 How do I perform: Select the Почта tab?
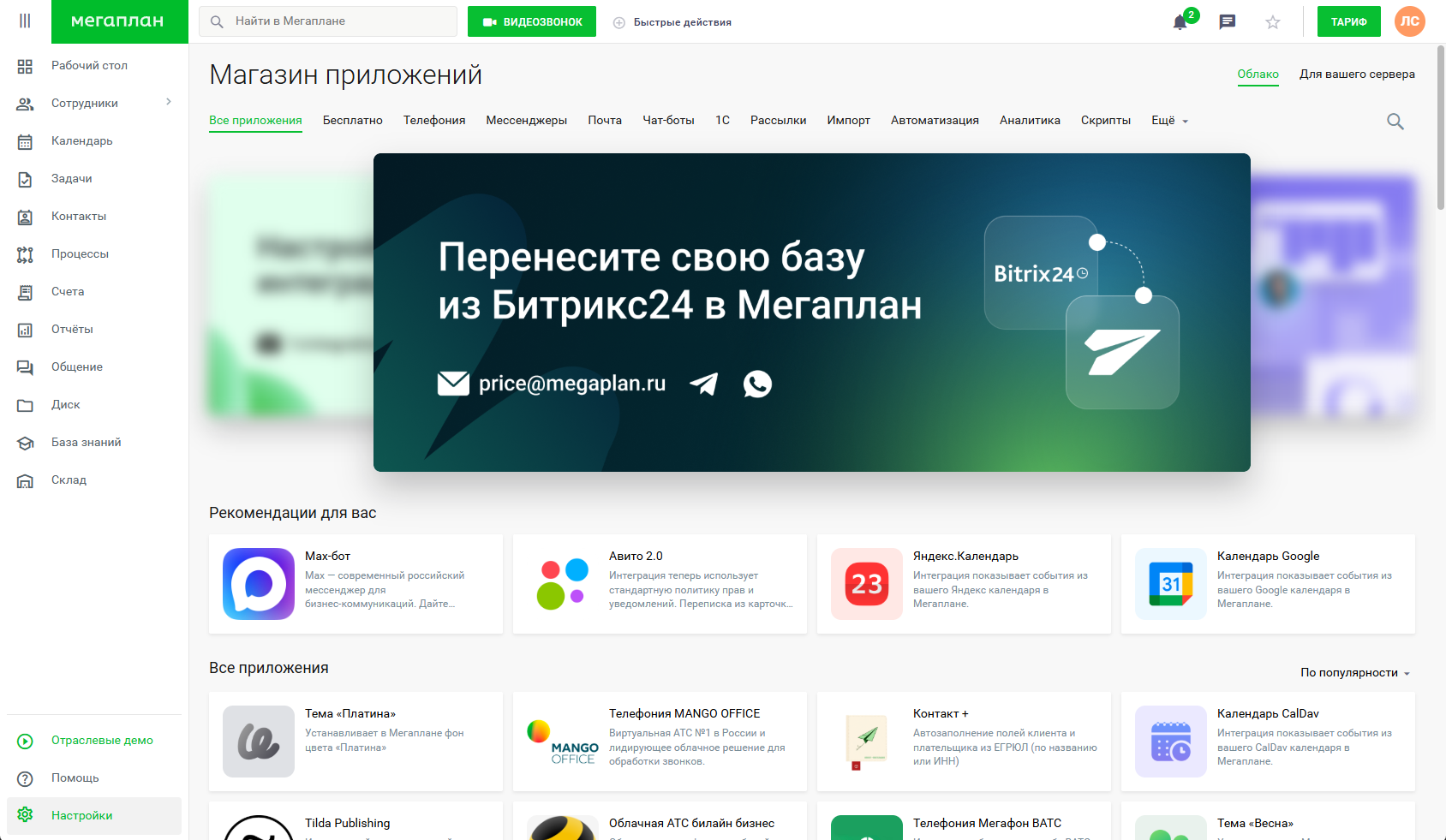[x=605, y=121]
